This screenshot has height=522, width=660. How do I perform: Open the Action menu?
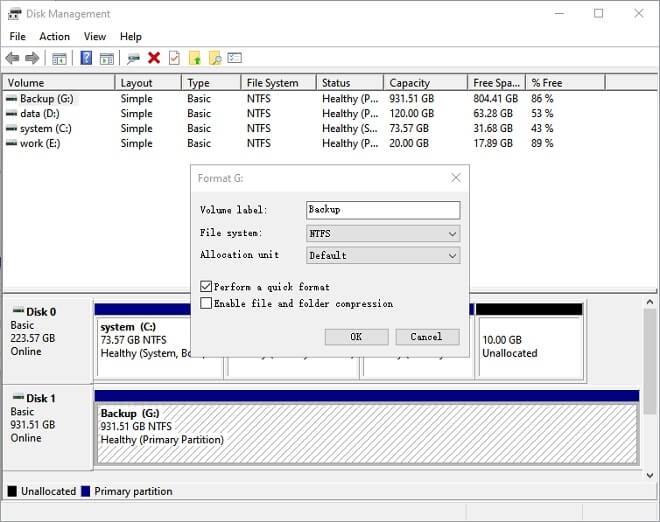coord(55,37)
